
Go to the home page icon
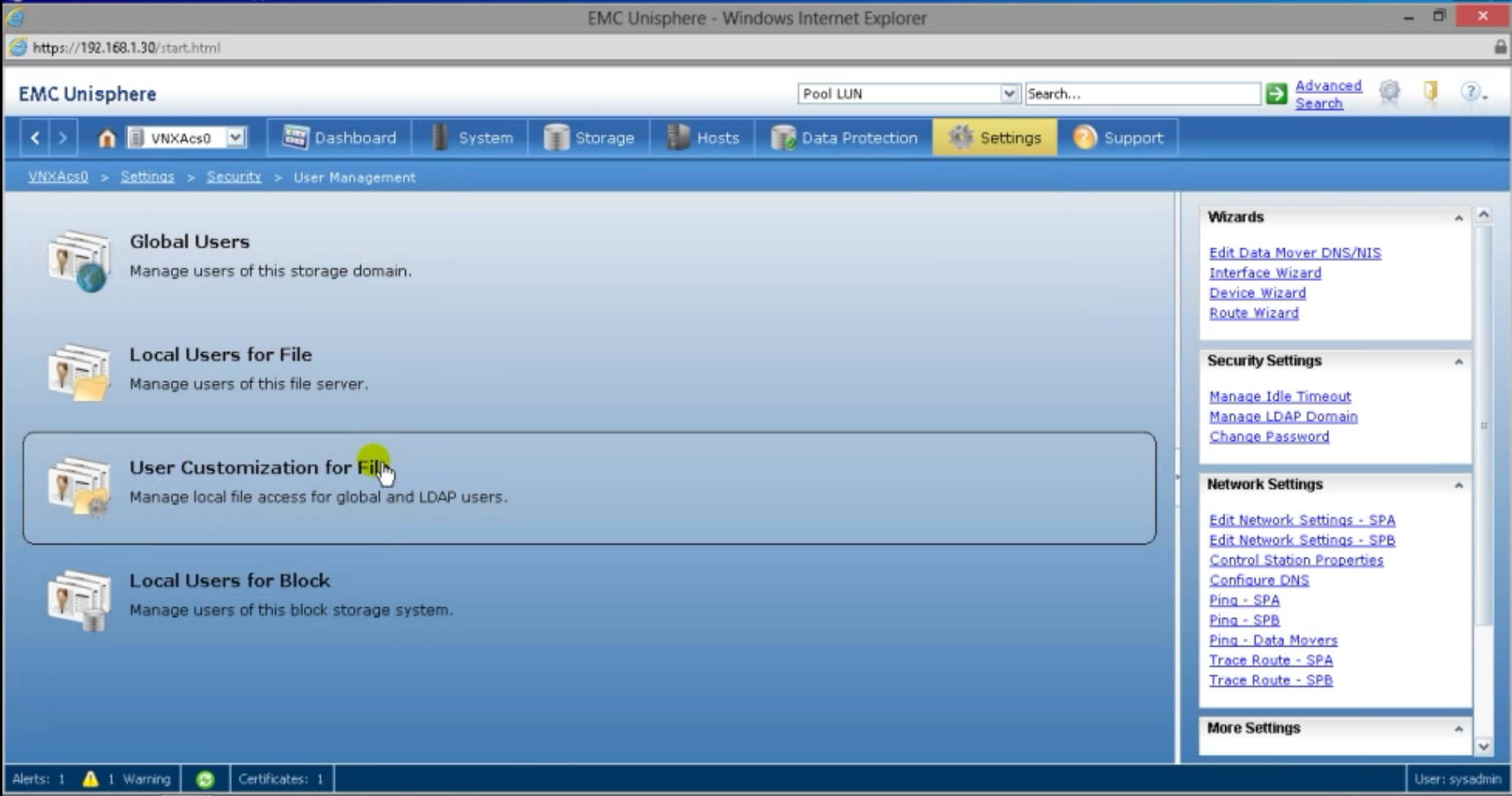point(106,138)
